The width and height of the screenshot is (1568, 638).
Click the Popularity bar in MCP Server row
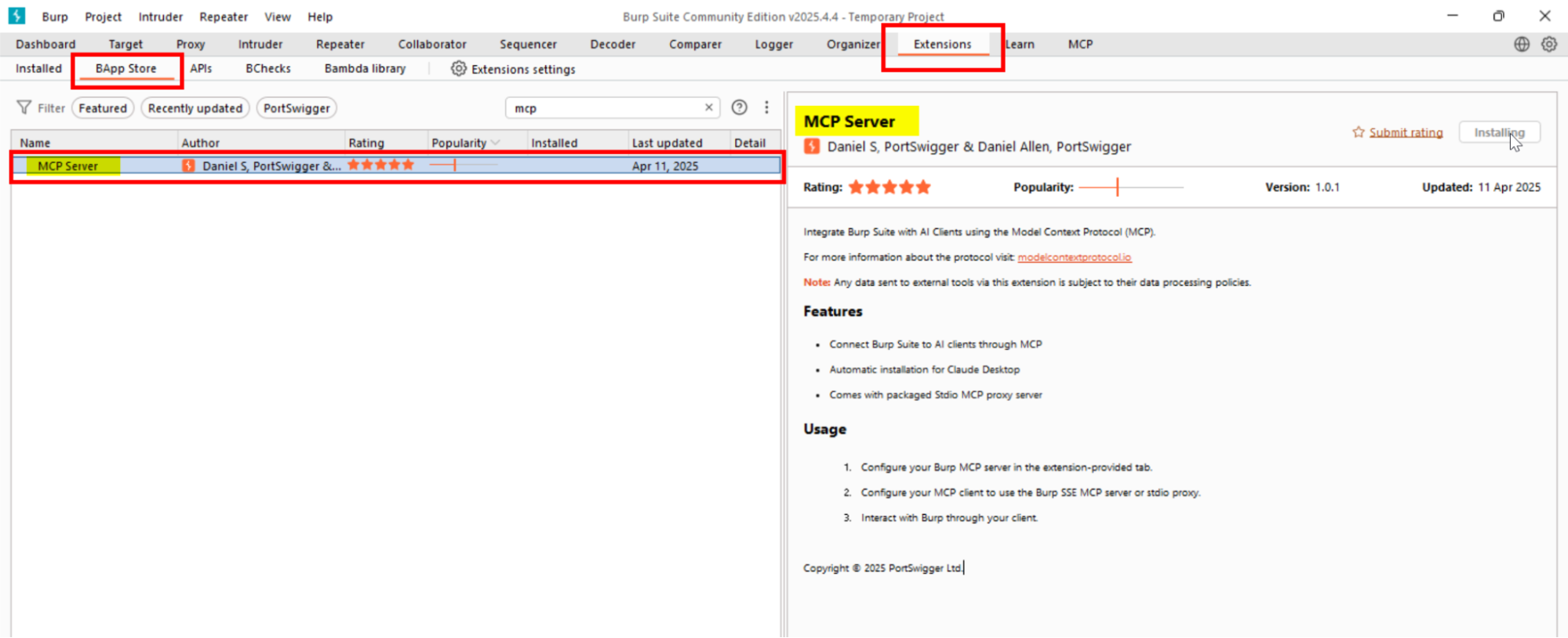pos(464,165)
